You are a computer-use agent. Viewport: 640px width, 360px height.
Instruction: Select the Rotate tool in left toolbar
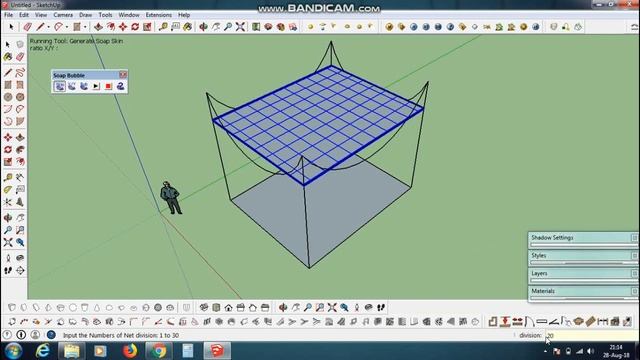coord(8,149)
